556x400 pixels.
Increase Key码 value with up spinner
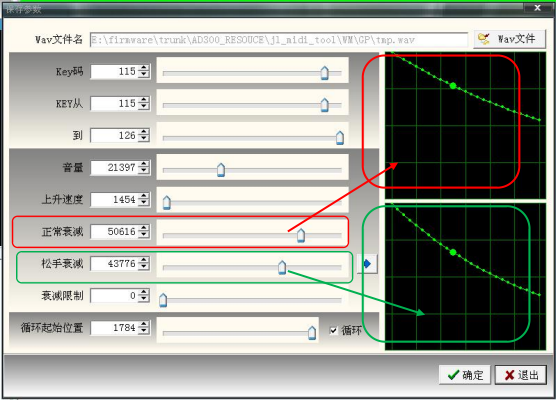[143, 68]
